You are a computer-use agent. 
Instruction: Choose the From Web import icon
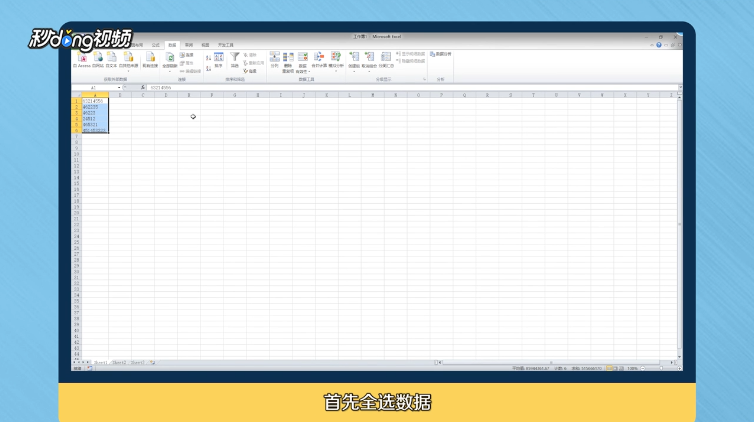click(x=98, y=60)
